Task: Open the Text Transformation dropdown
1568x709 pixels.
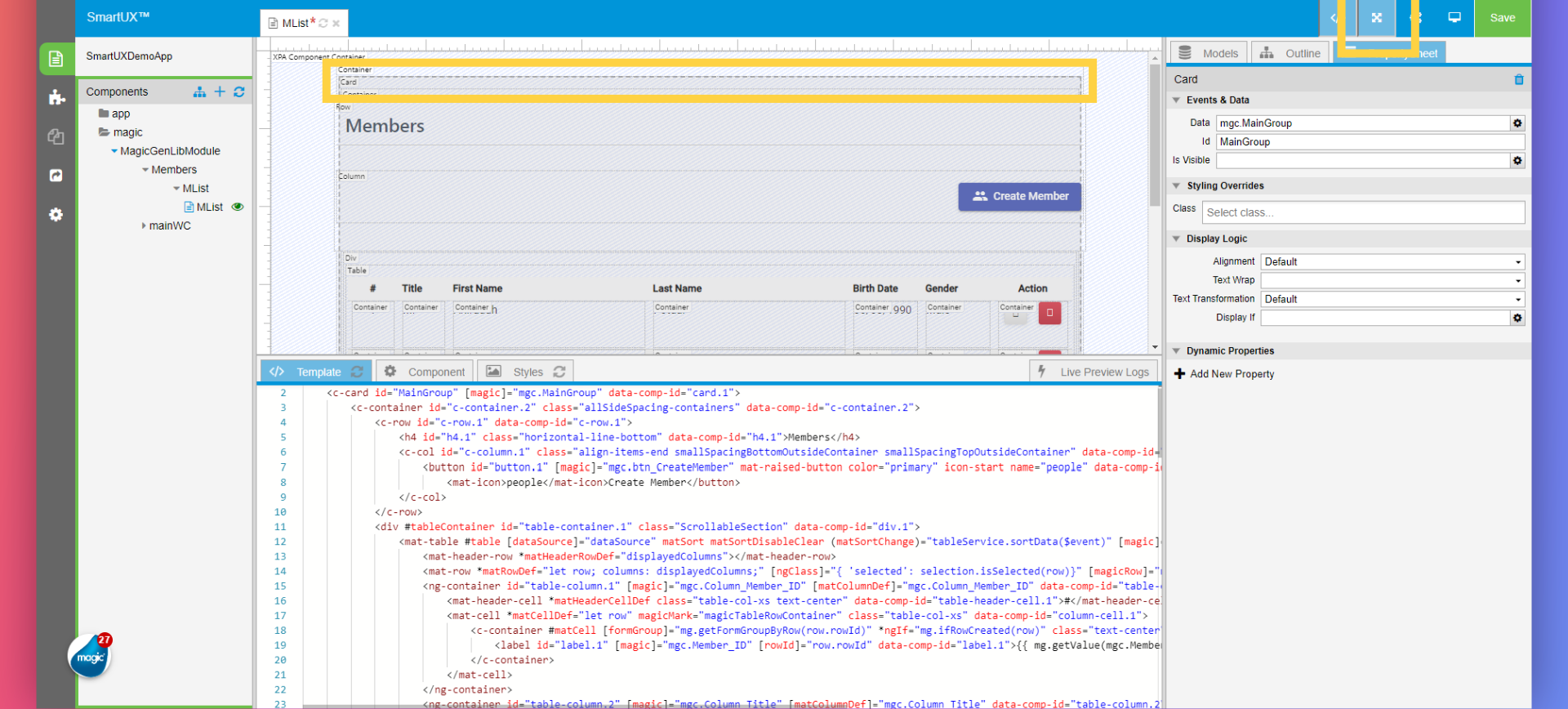Action: point(1392,300)
